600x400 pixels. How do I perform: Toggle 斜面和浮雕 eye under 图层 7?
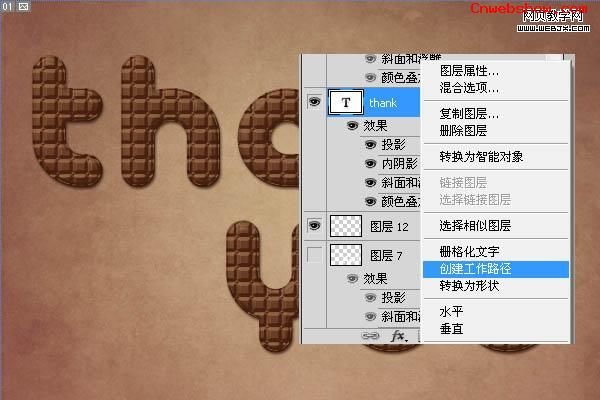coord(370,317)
